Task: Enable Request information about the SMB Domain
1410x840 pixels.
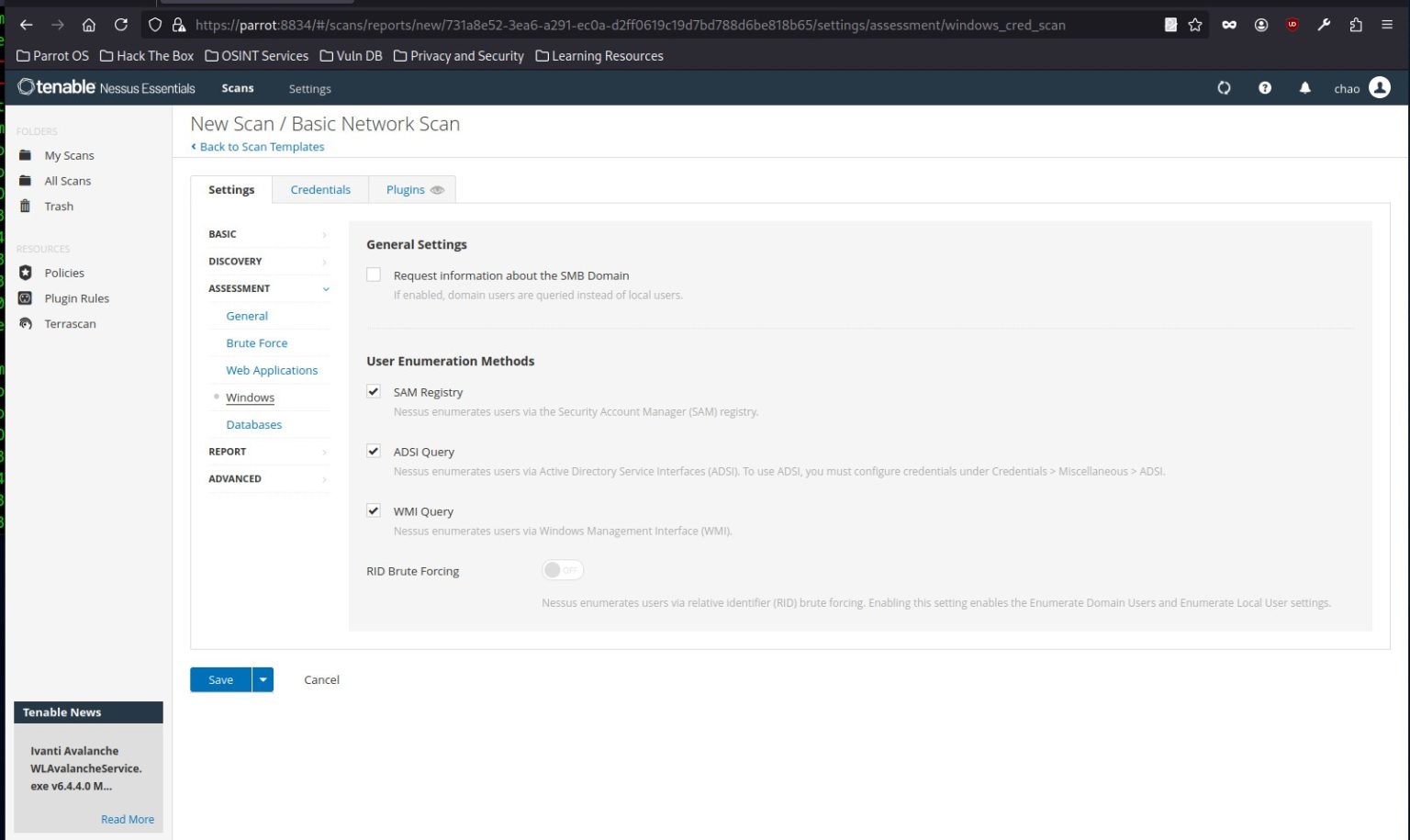Action: click(x=374, y=274)
